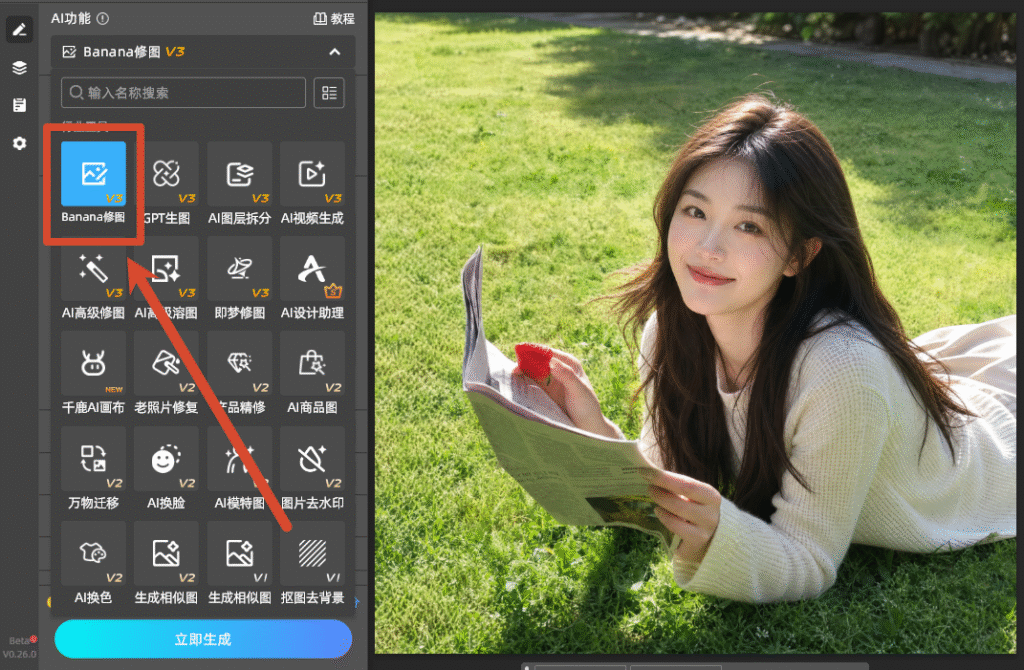
Task: Open the 老照片修复 tool
Action: (167, 363)
